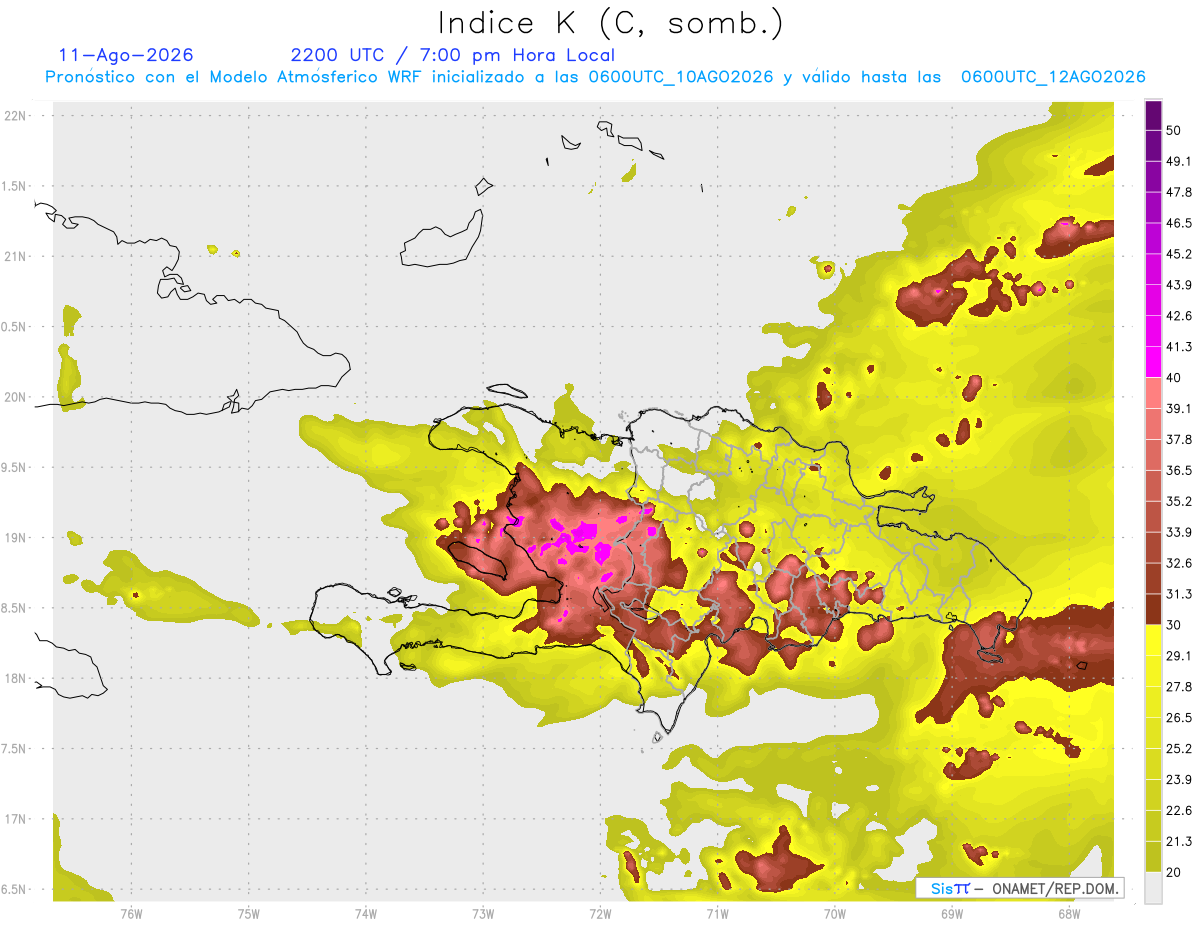This screenshot has width=1200, height=927.
Task: Click the color bar value "43.9"
Action: click(1178, 285)
